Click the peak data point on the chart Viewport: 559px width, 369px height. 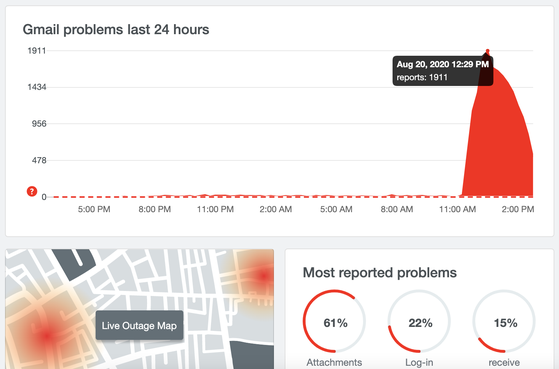[x=488, y=51]
